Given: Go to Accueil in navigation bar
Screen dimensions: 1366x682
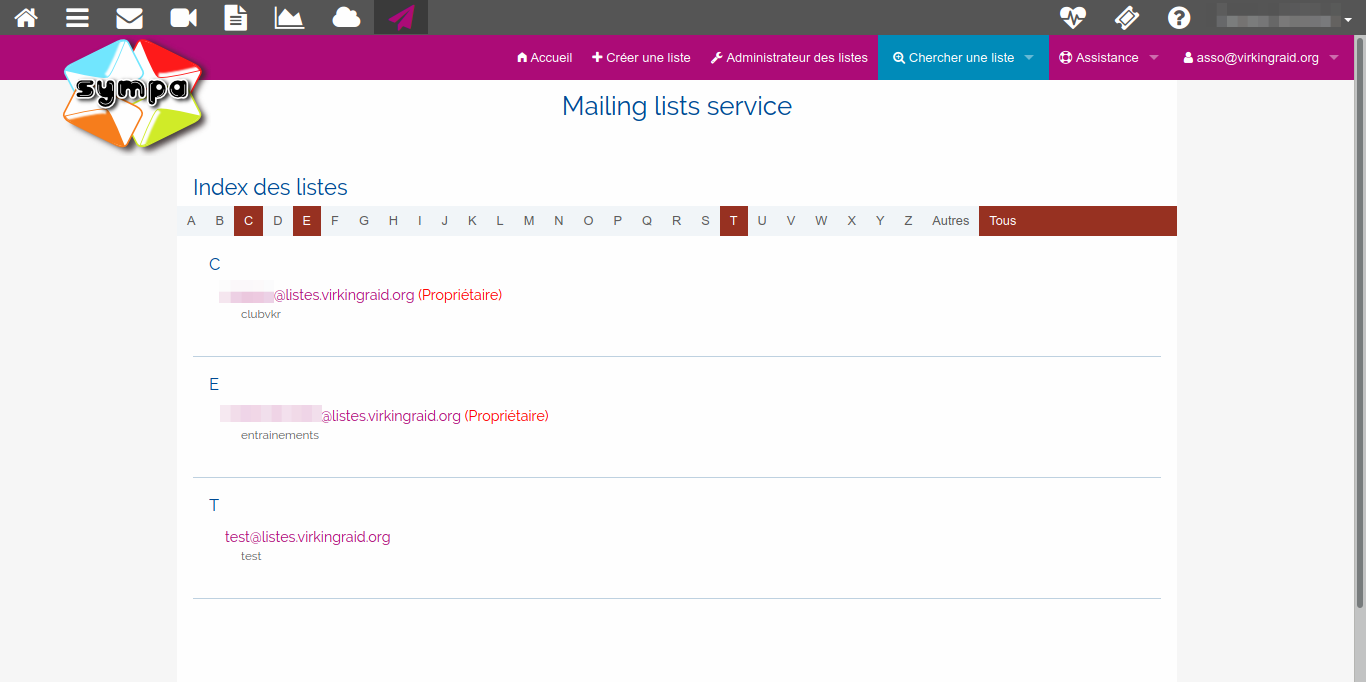Looking at the screenshot, I should pos(544,58).
